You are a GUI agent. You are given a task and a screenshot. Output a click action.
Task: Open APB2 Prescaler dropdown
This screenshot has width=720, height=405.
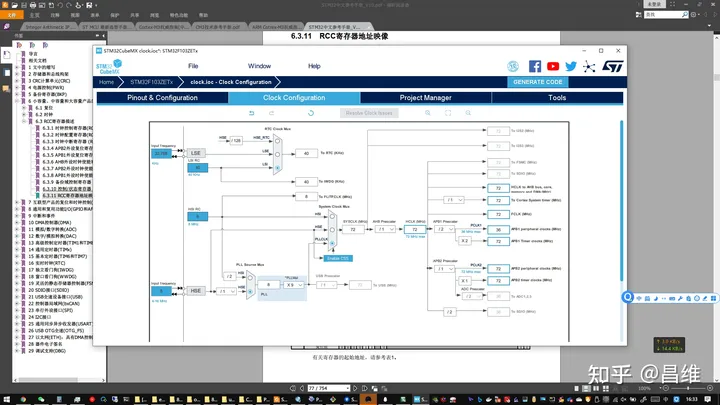click(x=444, y=269)
